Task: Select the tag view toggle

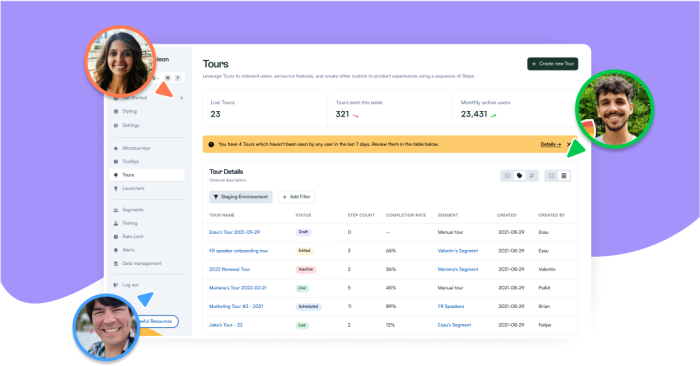Action: (519, 176)
